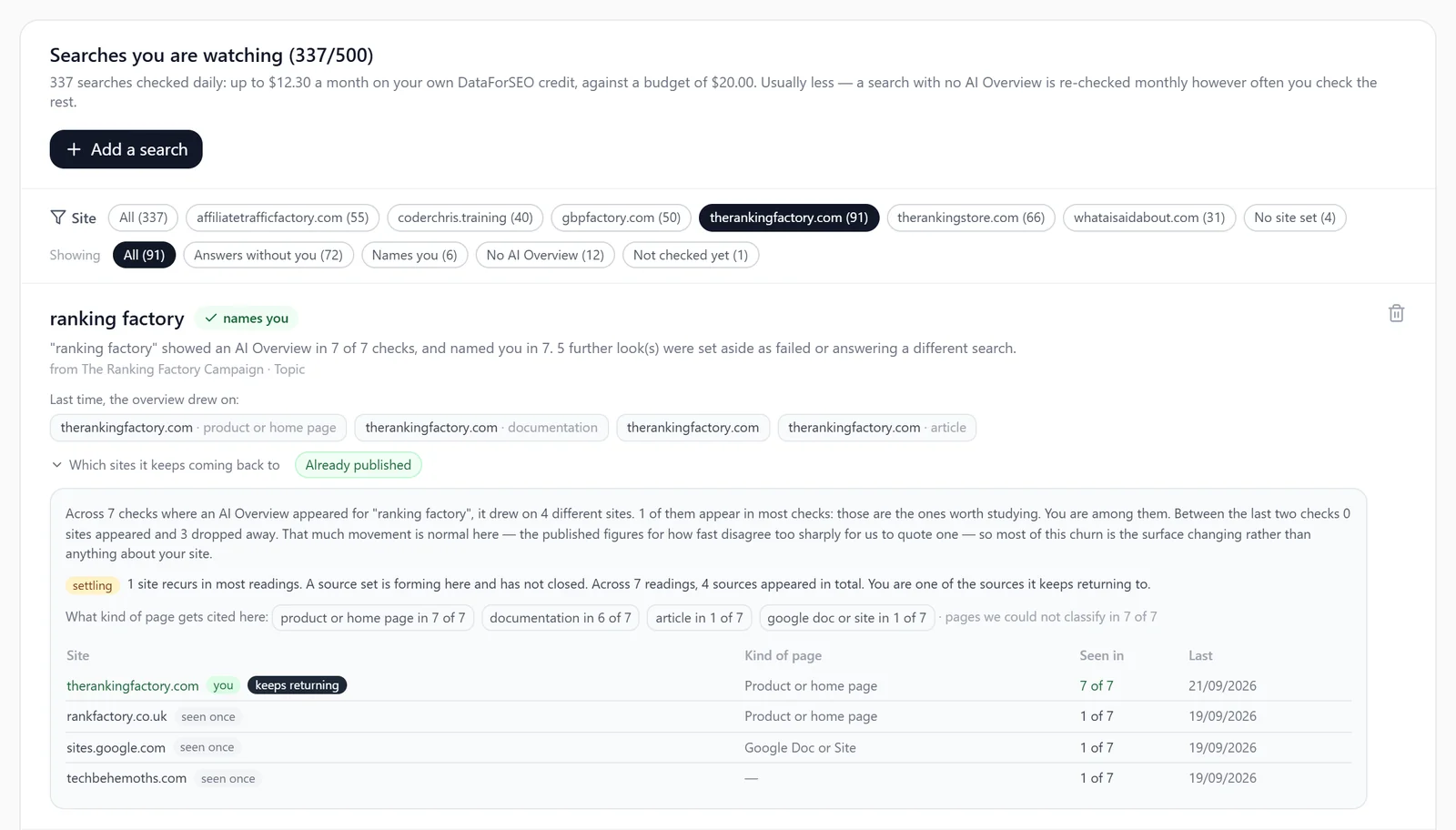Click the "settling" status tag
Image resolution: width=1456 pixels, height=830 pixels.
coord(92,585)
